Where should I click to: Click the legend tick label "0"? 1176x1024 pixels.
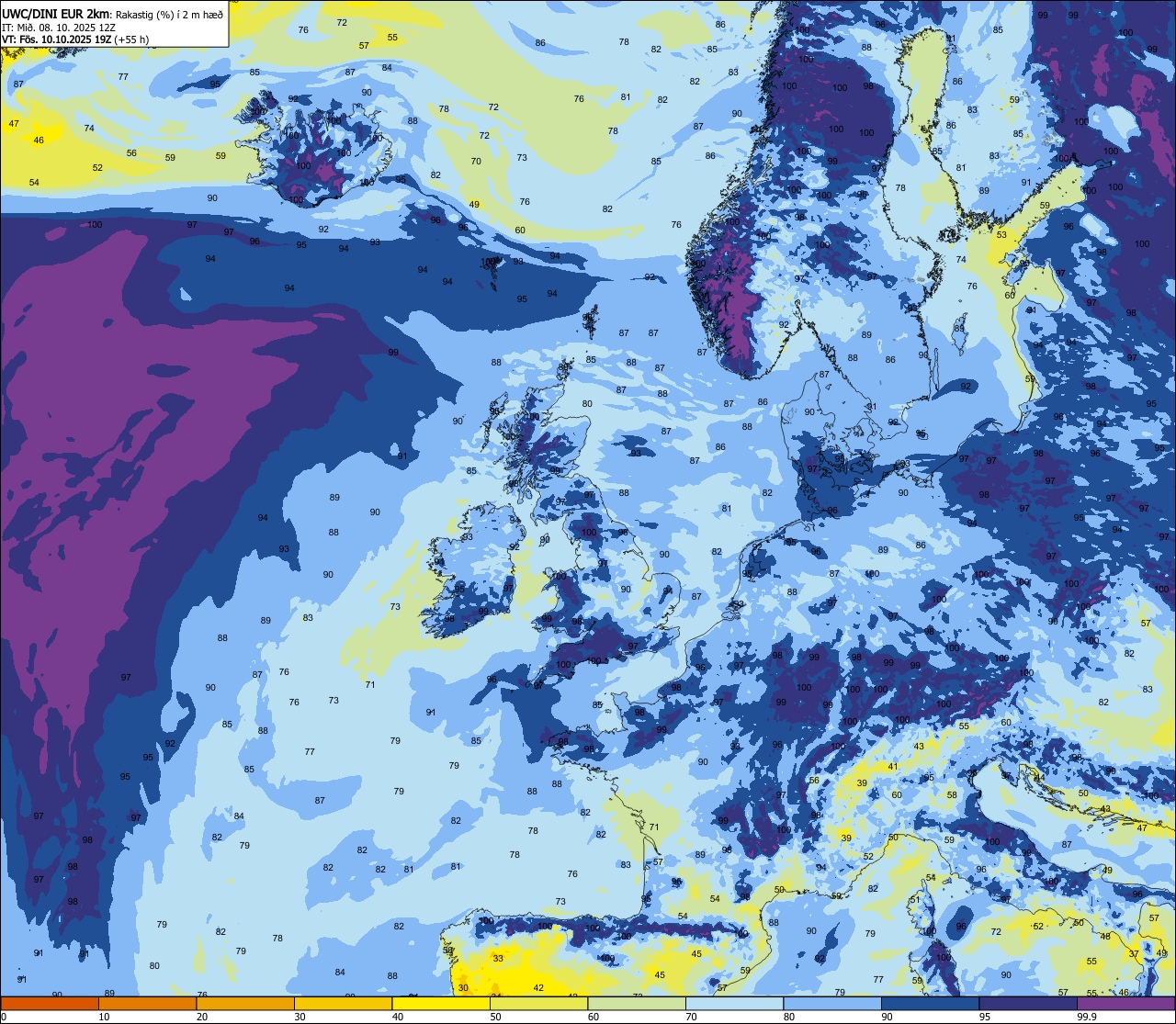[x=4, y=1017]
